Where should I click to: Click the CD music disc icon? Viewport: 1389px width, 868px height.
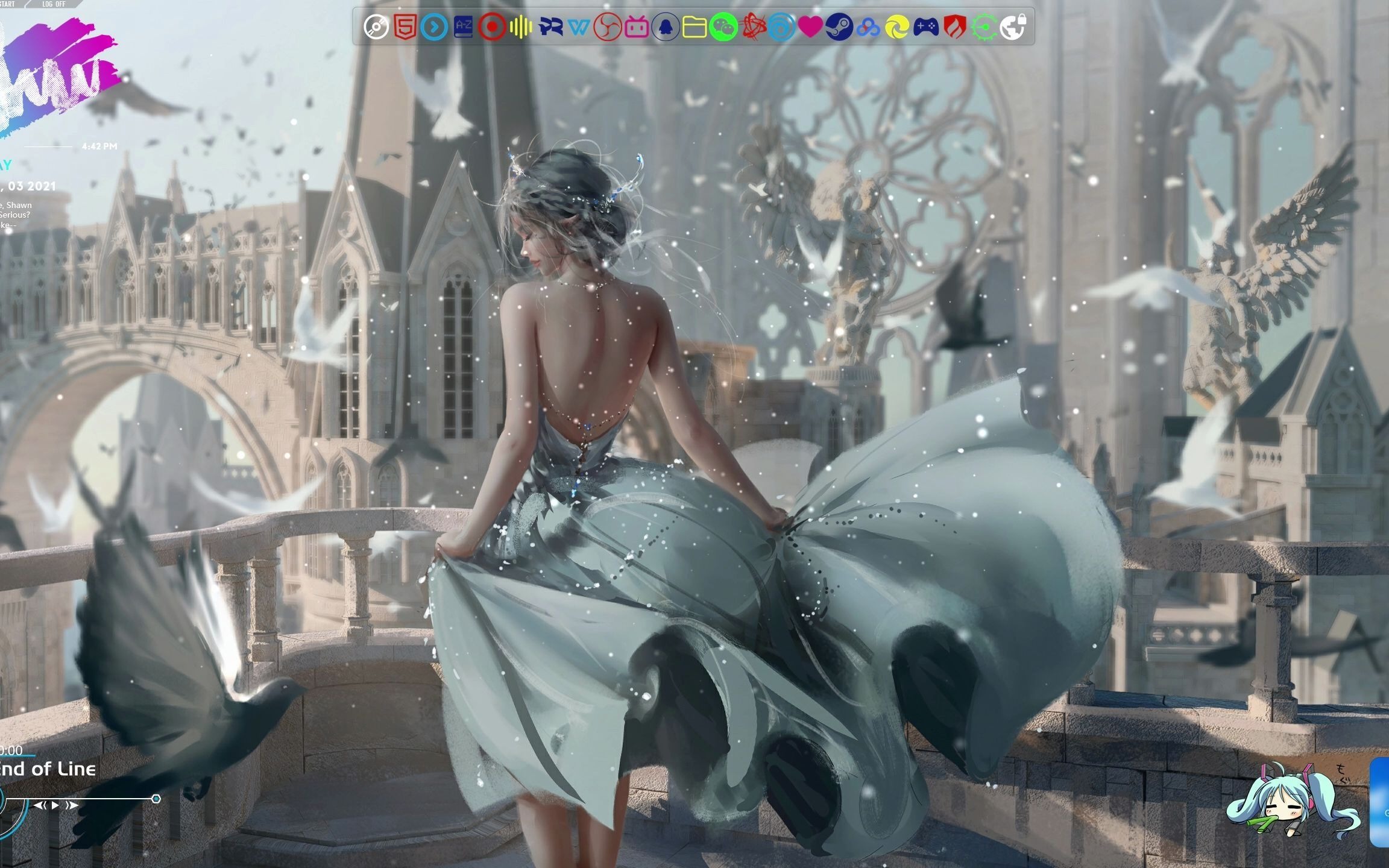[376, 27]
